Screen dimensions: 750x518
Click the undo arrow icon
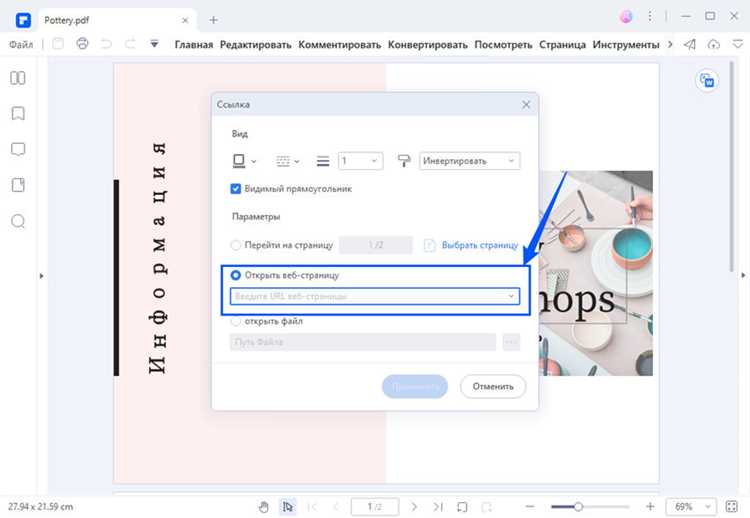pyautogui.click(x=106, y=44)
